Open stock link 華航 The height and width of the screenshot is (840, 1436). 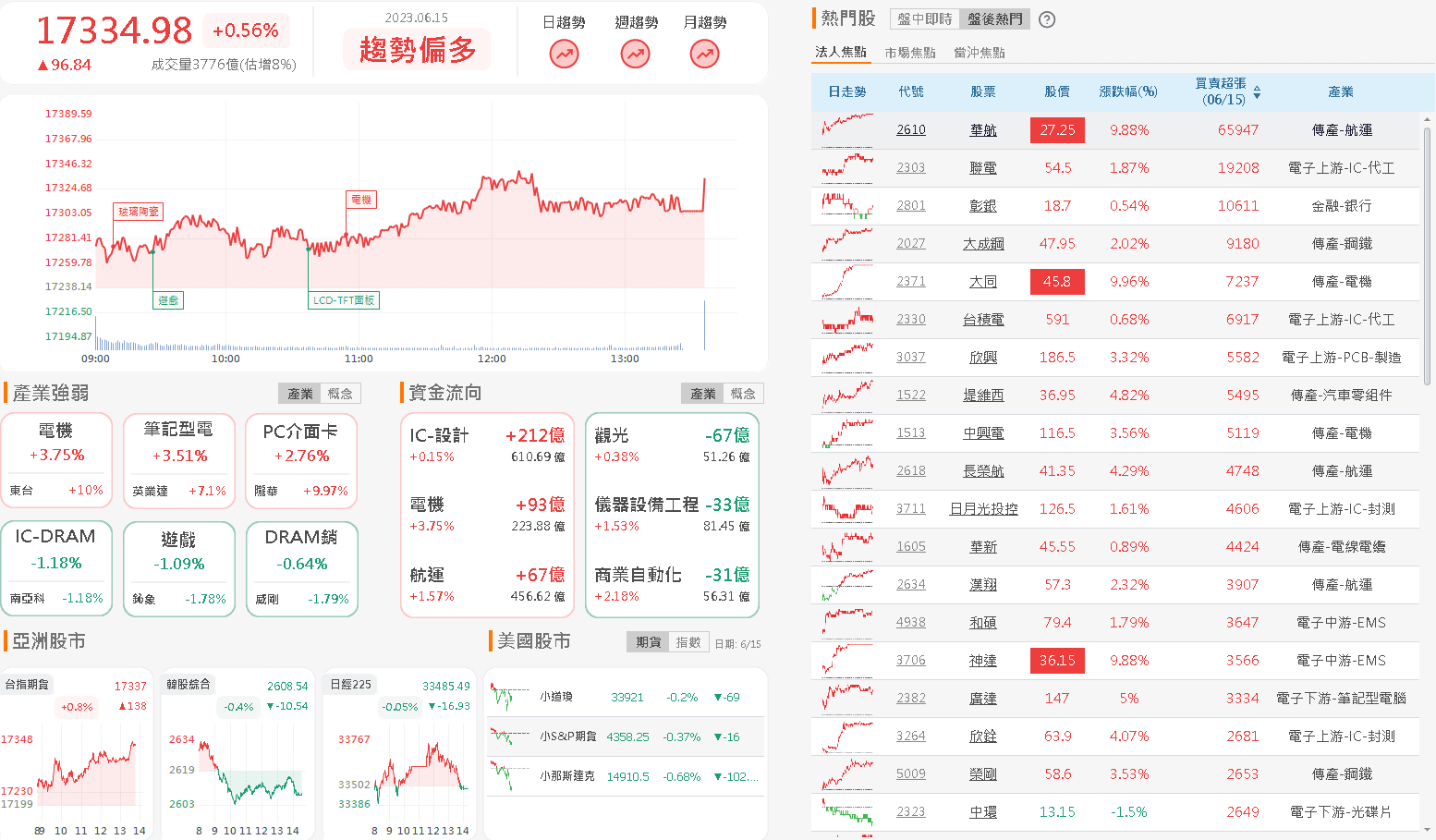click(983, 130)
